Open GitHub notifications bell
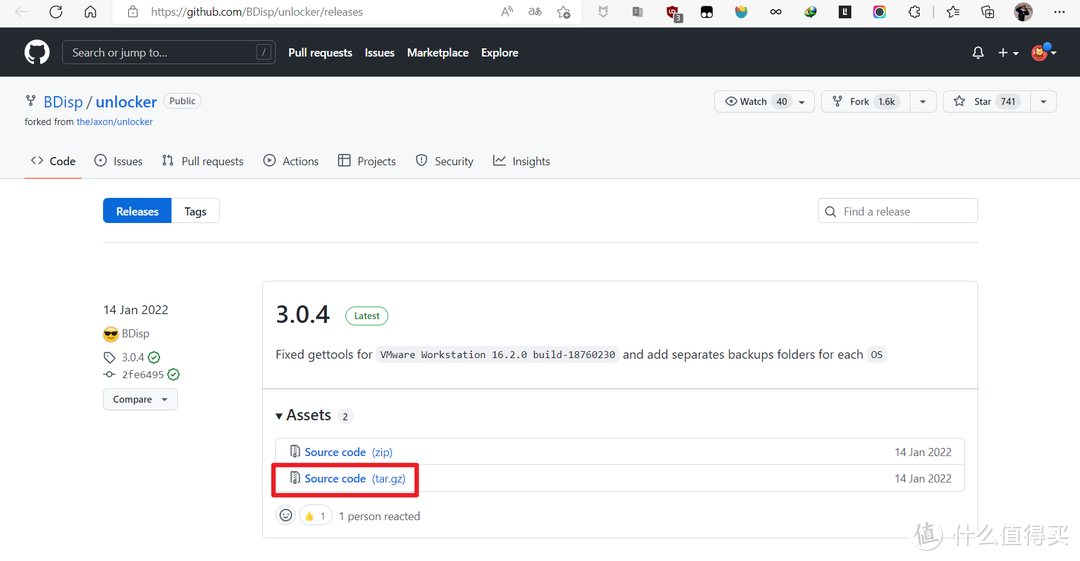Image resolution: width=1080 pixels, height=561 pixels. click(978, 52)
